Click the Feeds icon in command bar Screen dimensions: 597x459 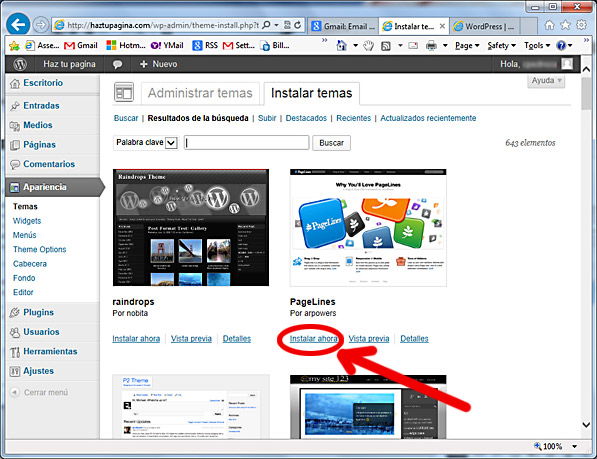coord(386,46)
